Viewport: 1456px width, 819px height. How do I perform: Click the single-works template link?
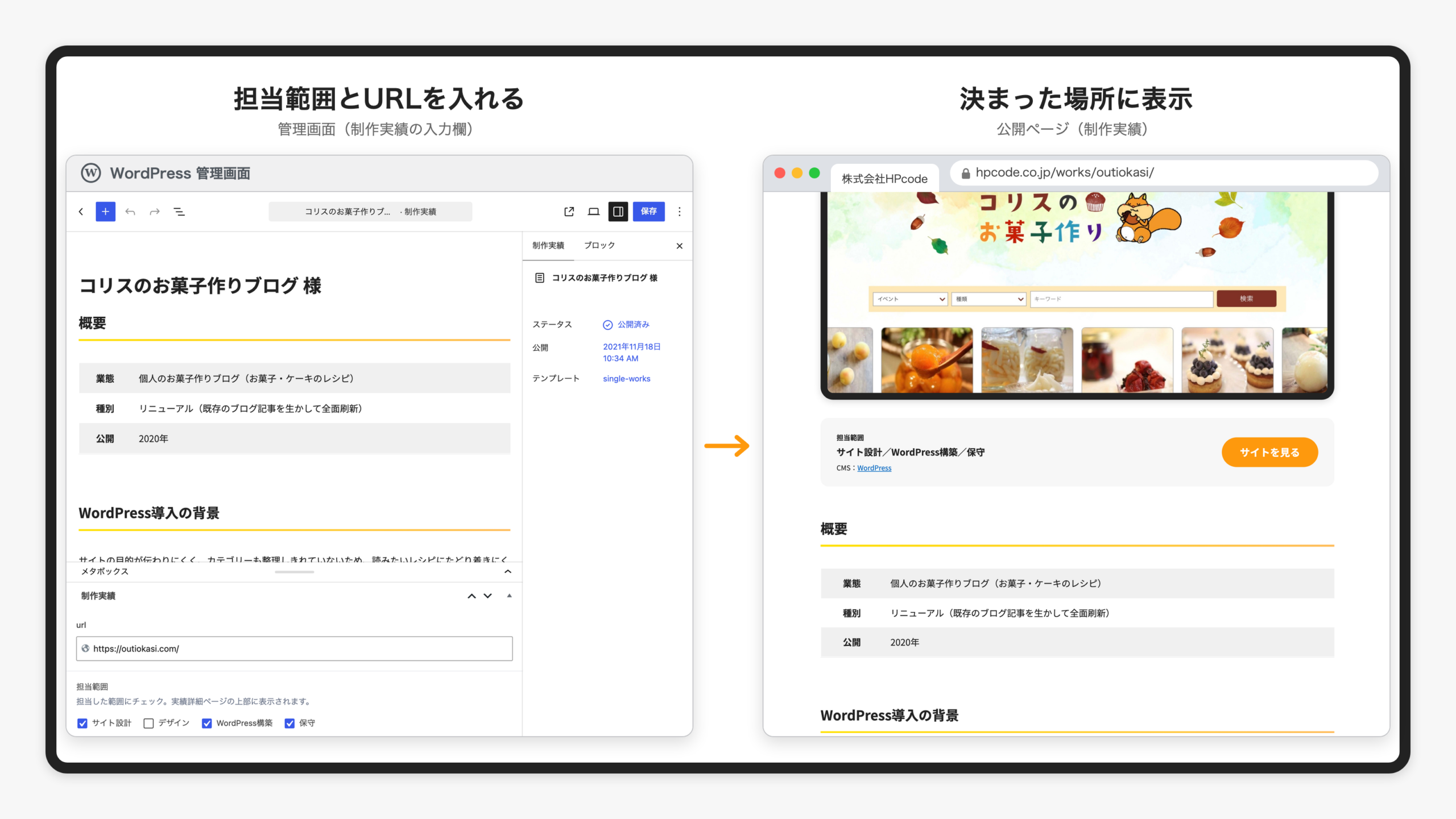[626, 379]
